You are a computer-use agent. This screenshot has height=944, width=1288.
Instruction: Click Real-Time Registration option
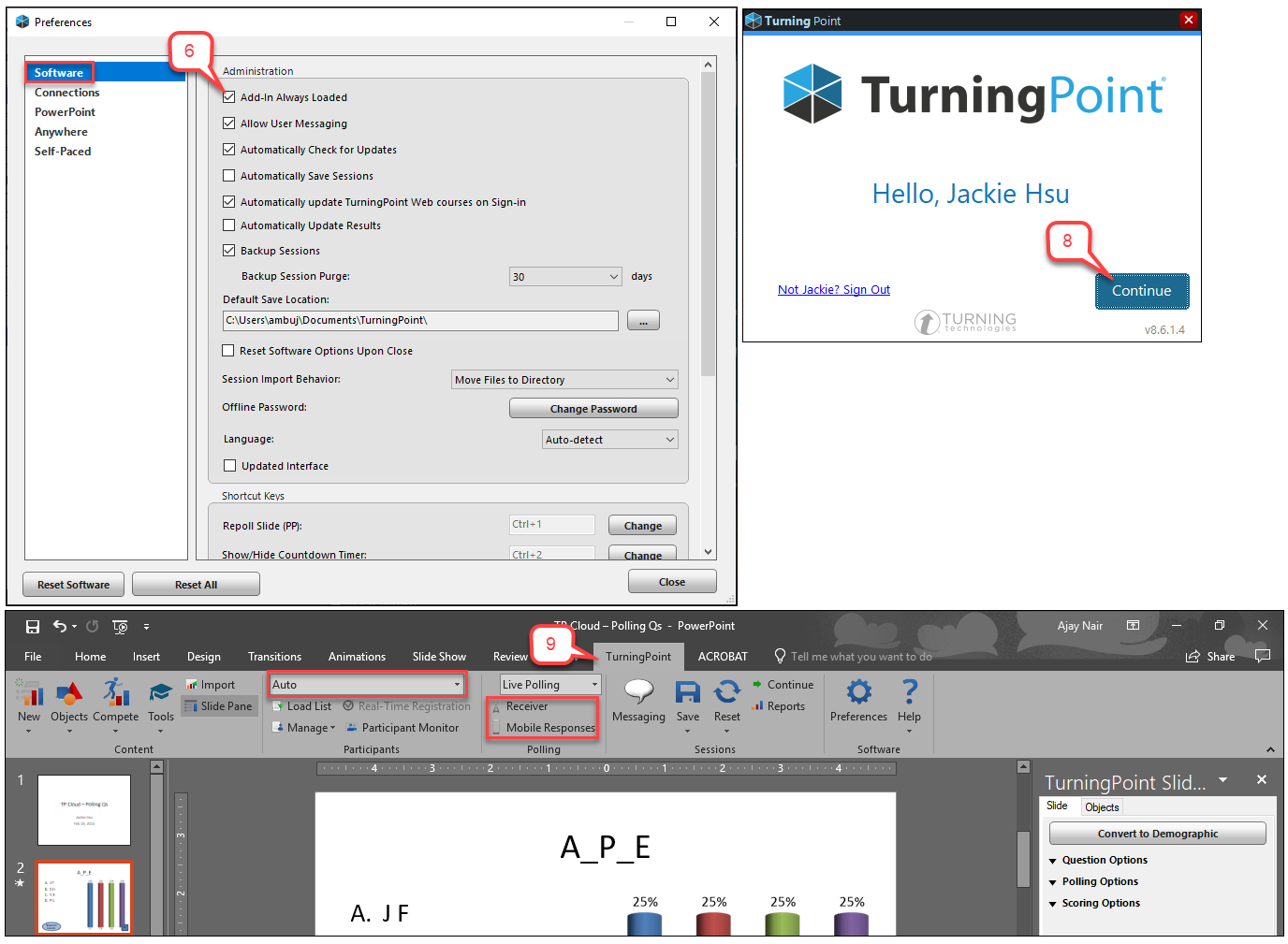[x=406, y=706]
